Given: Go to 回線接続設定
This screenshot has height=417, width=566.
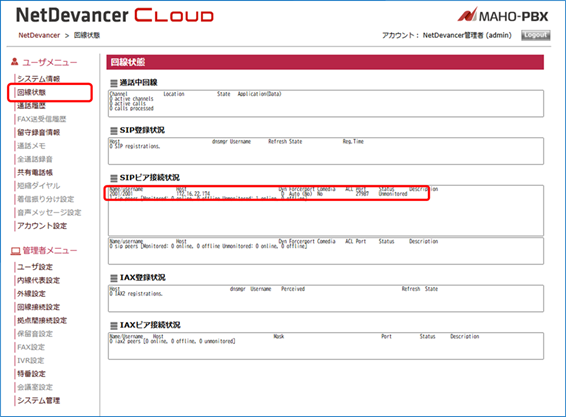Looking at the screenshot, I should [x=39, y=307].
